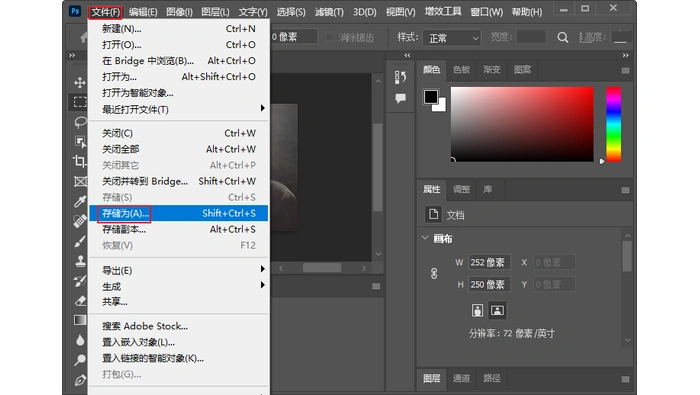The image size is (700, 395).
Task: Toggle the canvas width-height link icon
Action: point(434,273)
